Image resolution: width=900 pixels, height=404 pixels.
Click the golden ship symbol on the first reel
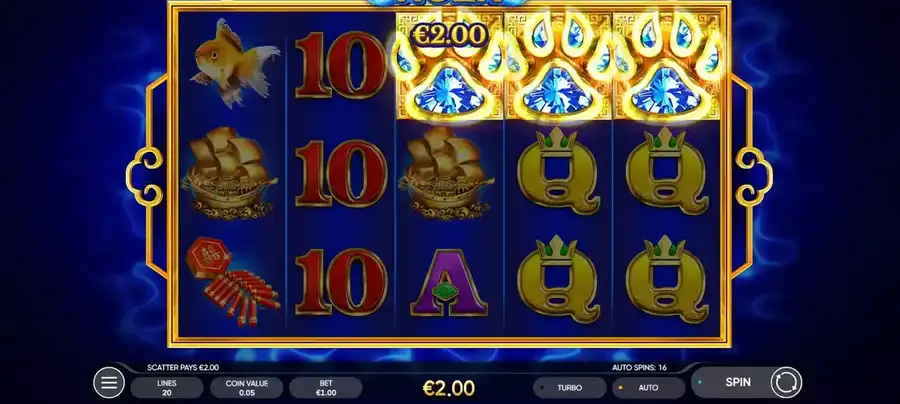(x=230, y=173)
